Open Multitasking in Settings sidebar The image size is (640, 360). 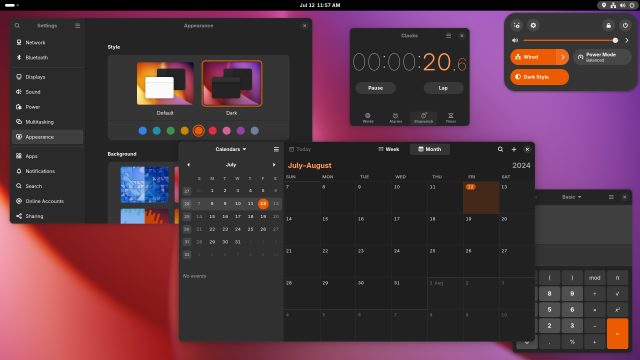point(47,122)
